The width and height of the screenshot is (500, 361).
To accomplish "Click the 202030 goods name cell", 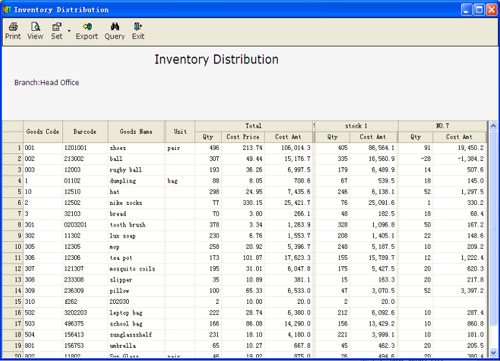I will [136, 302].
